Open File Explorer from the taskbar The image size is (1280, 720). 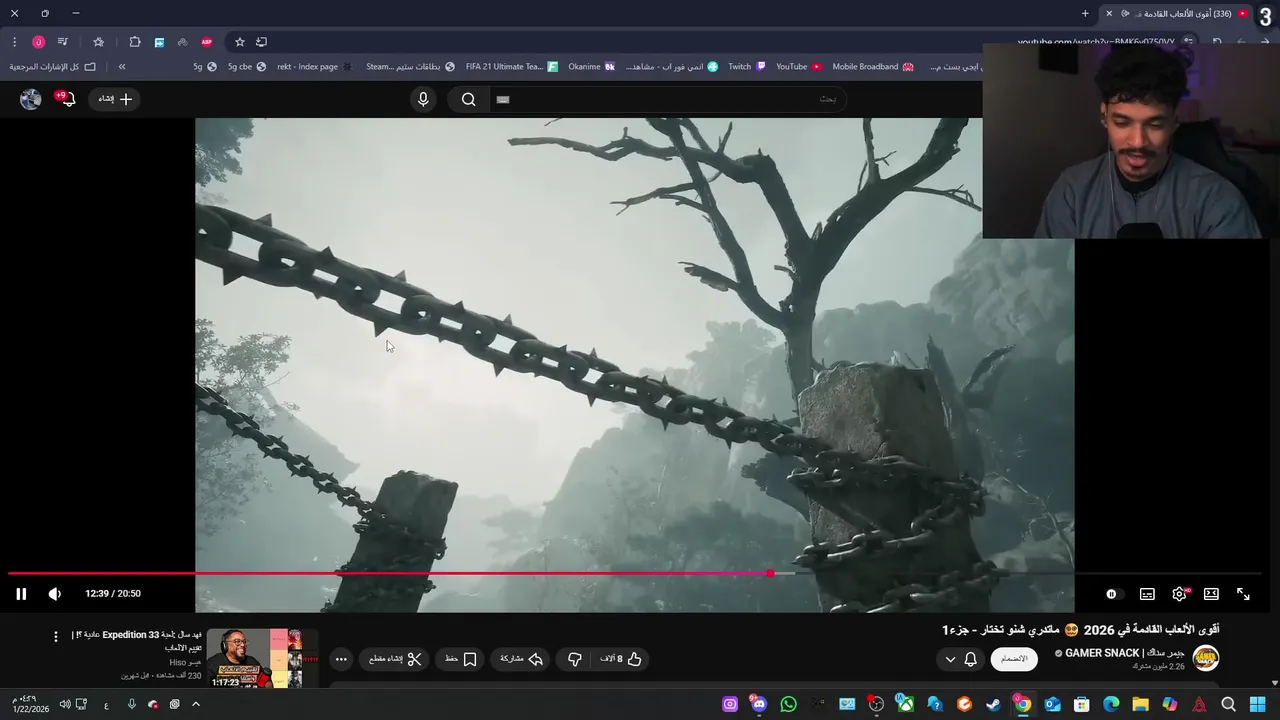tap(1140, 705)
